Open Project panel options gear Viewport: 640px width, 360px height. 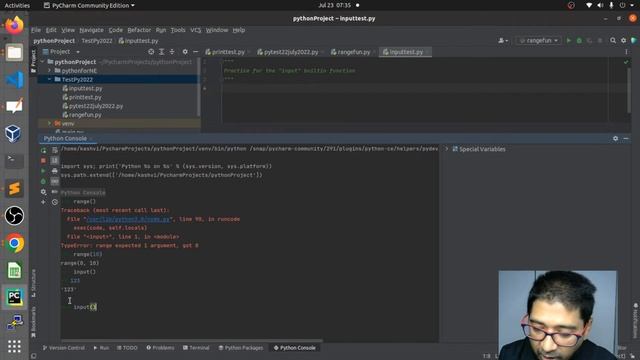(x=185, y=52)
